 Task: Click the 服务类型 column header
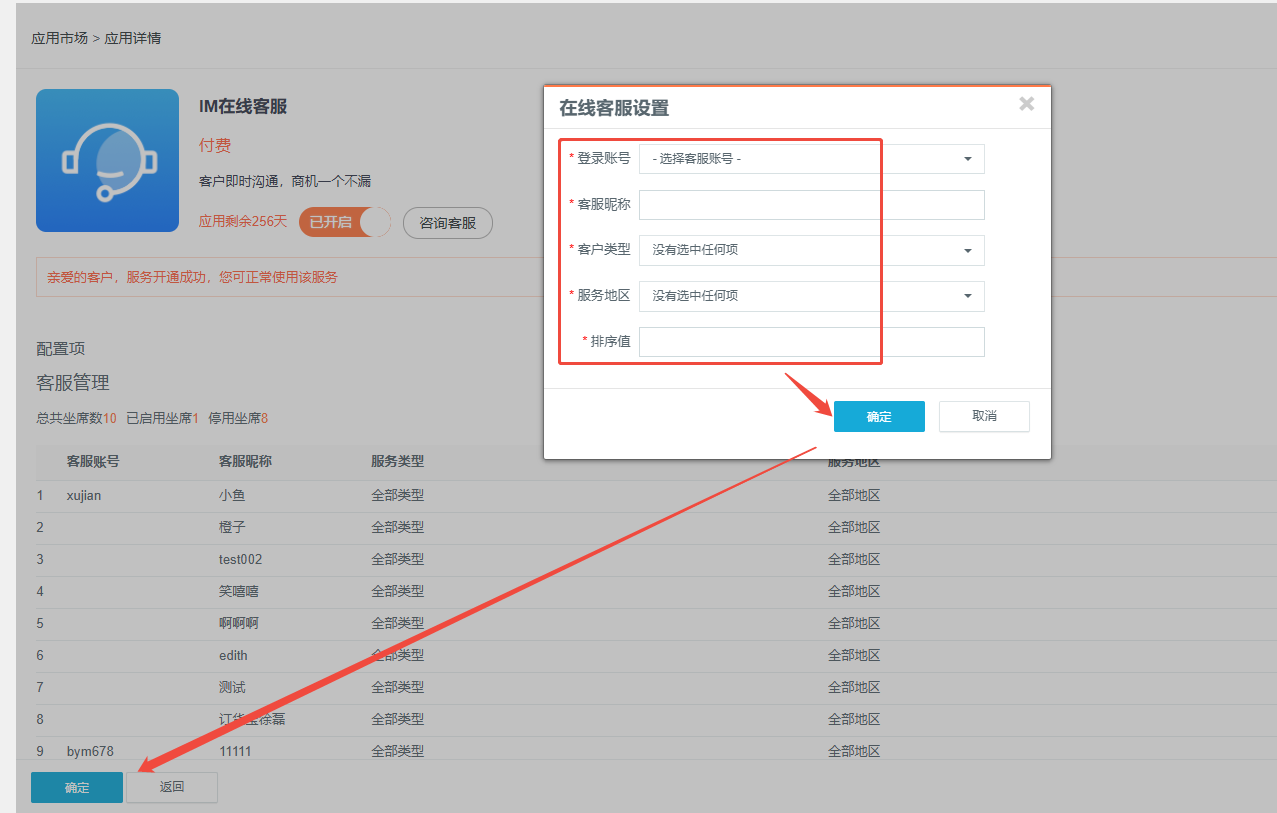398,461
